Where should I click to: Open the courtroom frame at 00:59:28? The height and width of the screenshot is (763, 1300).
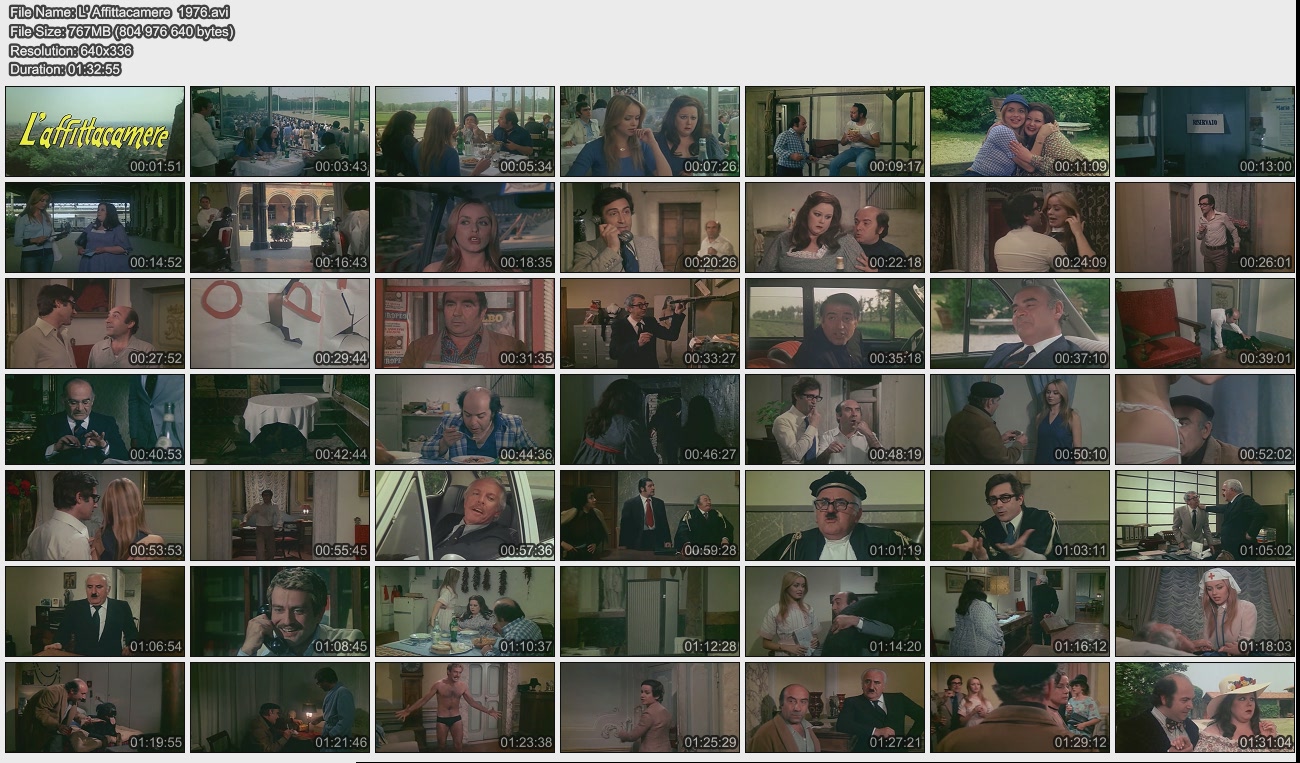click(650, 515)
